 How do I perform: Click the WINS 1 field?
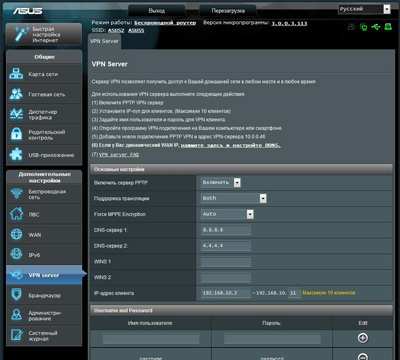click(x=226, y=262)
